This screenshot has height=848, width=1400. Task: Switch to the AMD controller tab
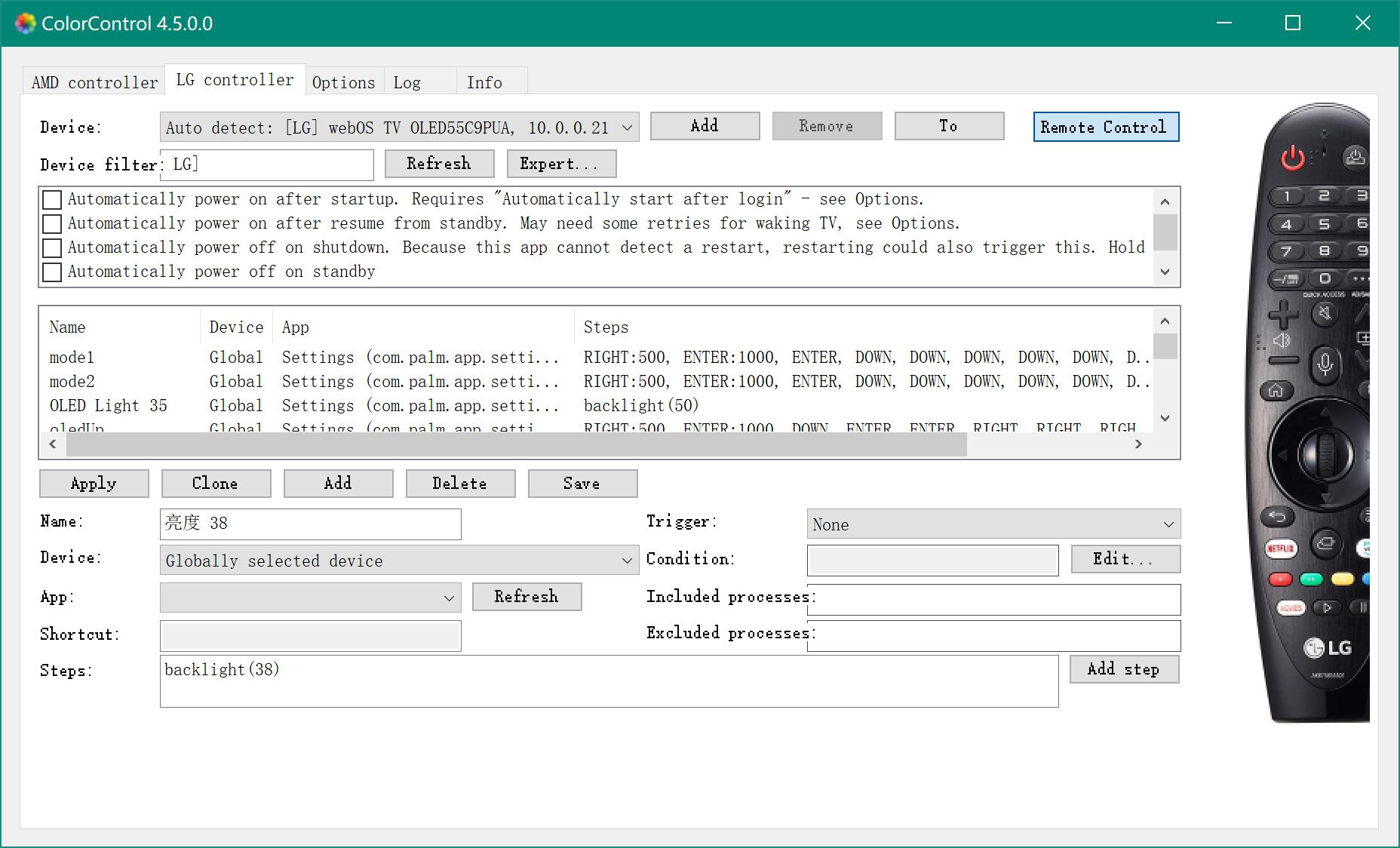(x=94, y=82)
